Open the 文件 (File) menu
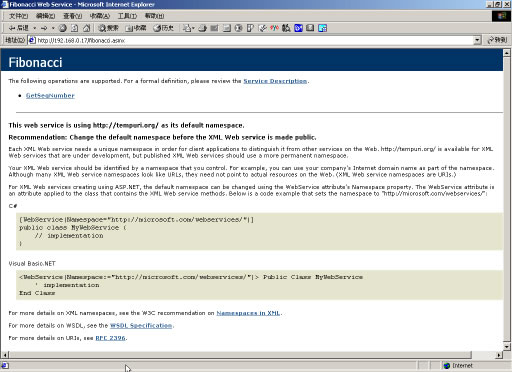 [18, 16]
